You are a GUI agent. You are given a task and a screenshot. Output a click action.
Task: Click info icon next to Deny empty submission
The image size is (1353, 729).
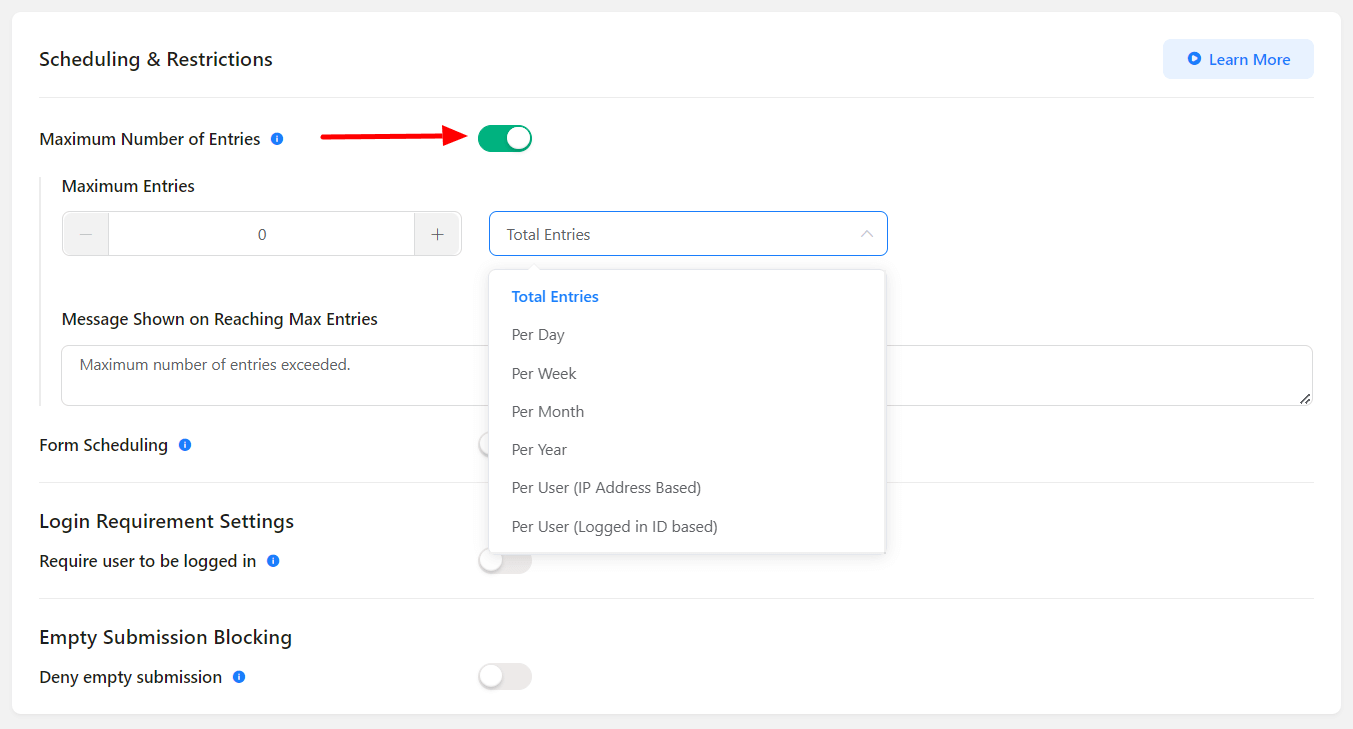point(239,677)
